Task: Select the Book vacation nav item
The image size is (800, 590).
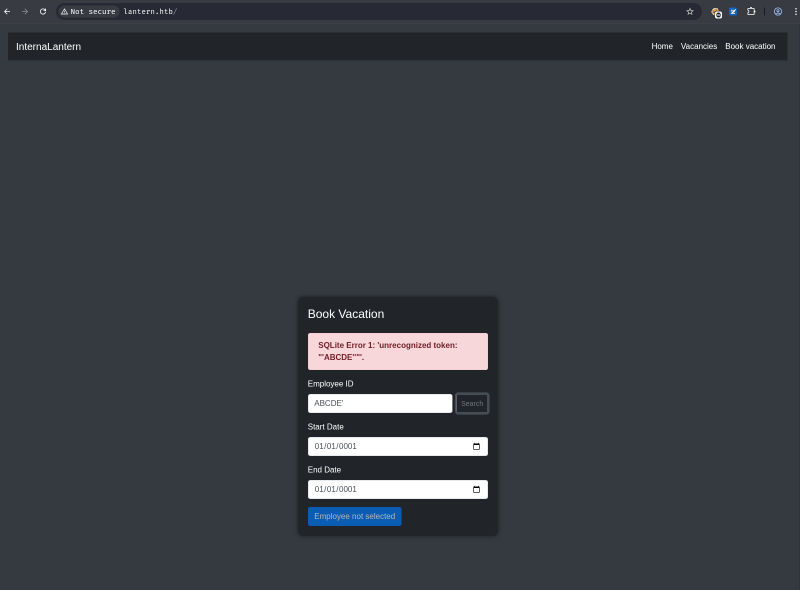Action: (x=749, y=46)
